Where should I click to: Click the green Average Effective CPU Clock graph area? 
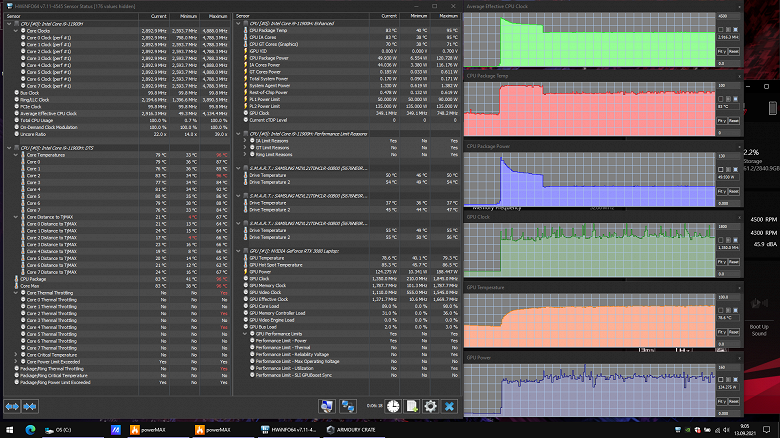[589, 40]
